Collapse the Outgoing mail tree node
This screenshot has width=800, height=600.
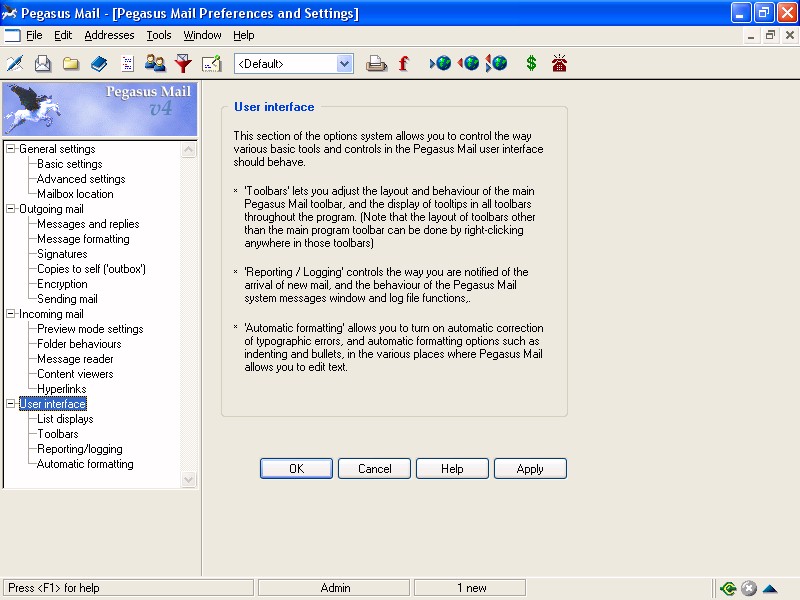pos(11,209)
